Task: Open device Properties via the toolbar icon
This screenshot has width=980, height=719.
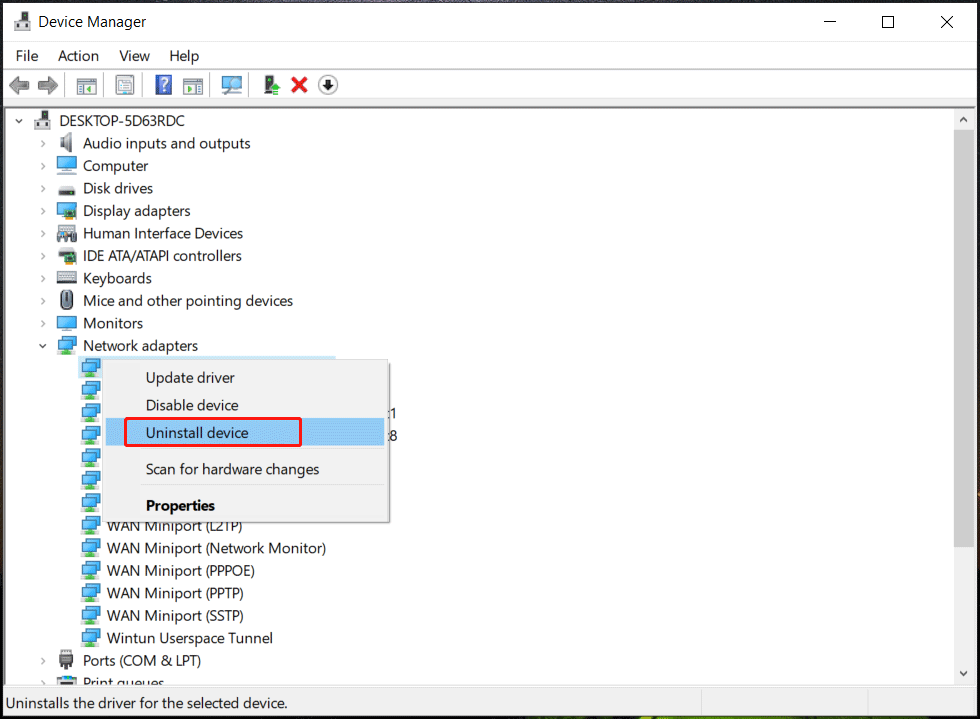Action: coord(124,84)
